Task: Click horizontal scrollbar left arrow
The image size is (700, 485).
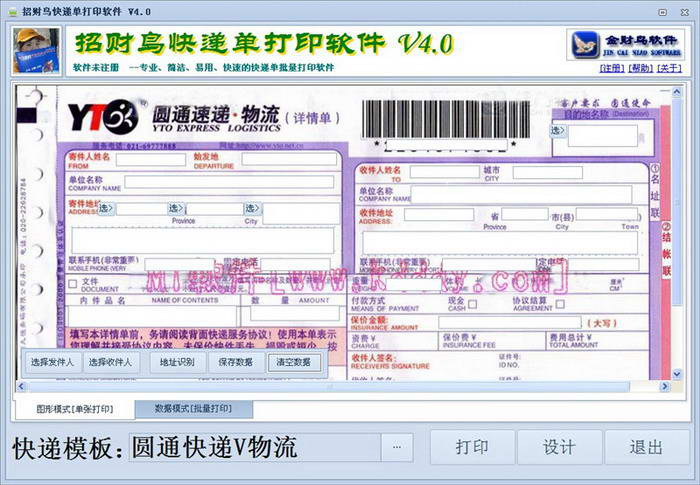Action: [x=21, y=386]
